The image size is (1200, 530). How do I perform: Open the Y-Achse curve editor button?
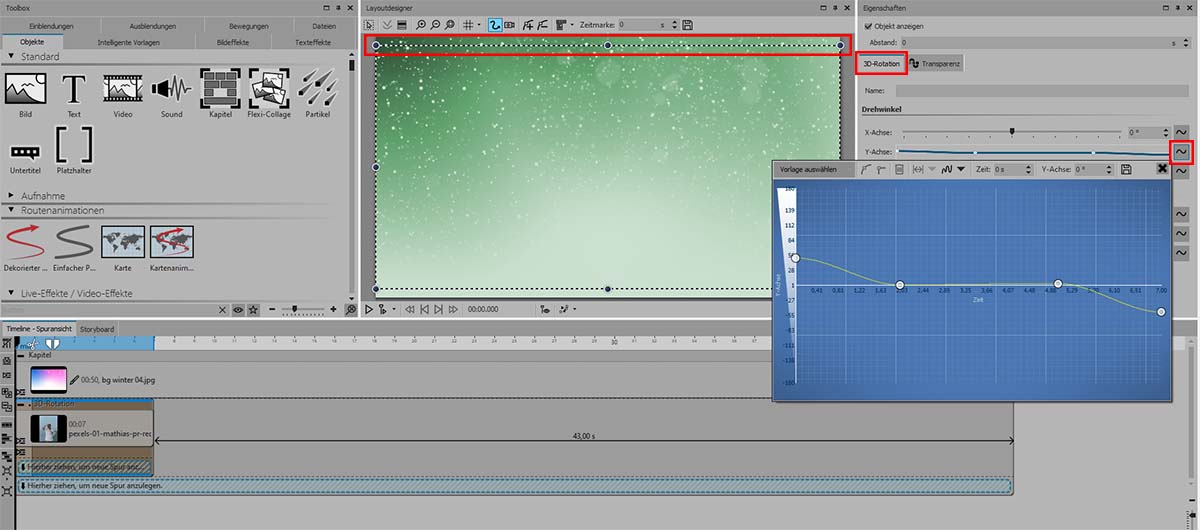(x=1181, y=152)
